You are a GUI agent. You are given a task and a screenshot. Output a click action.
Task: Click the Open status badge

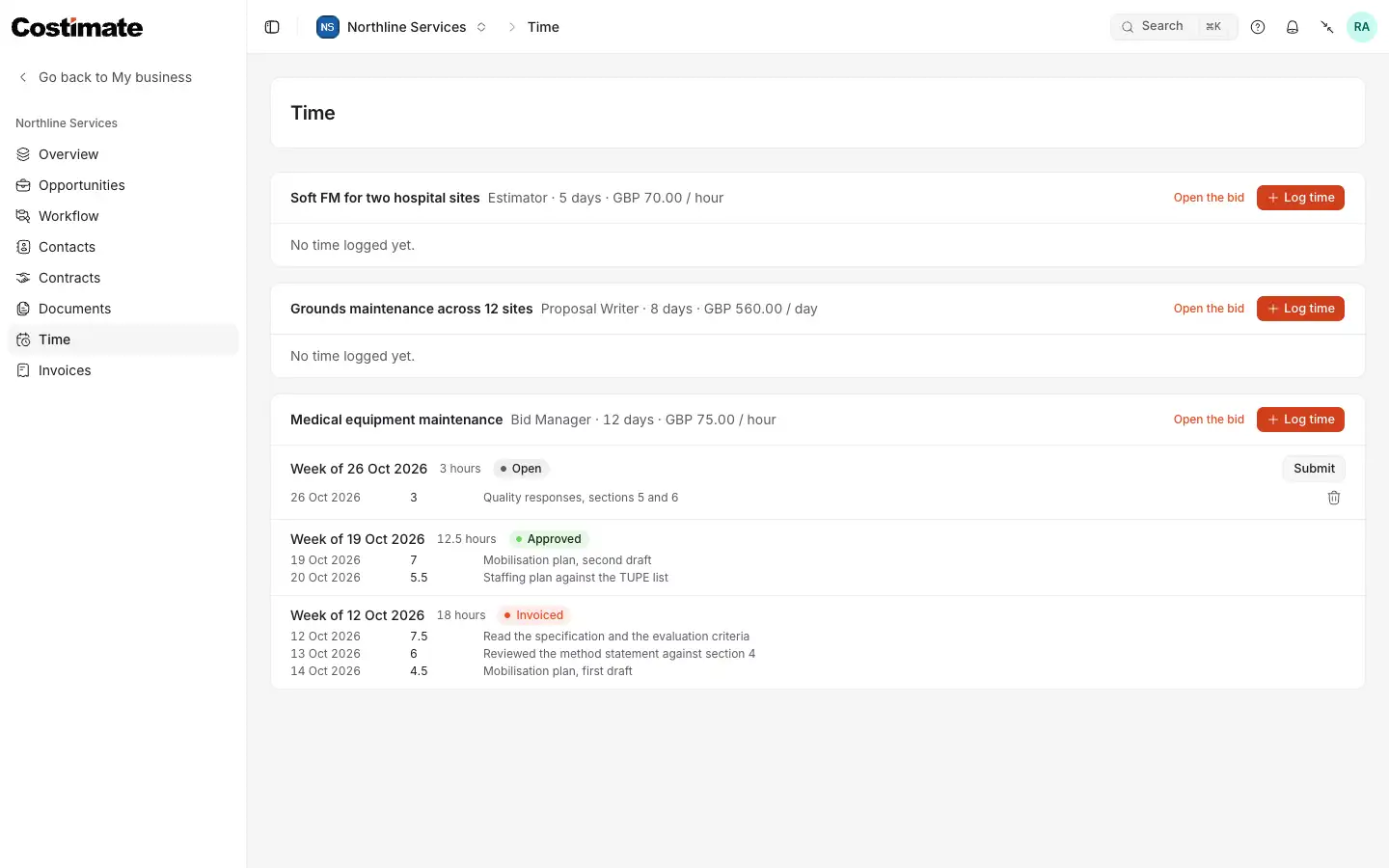click(521, 469)
